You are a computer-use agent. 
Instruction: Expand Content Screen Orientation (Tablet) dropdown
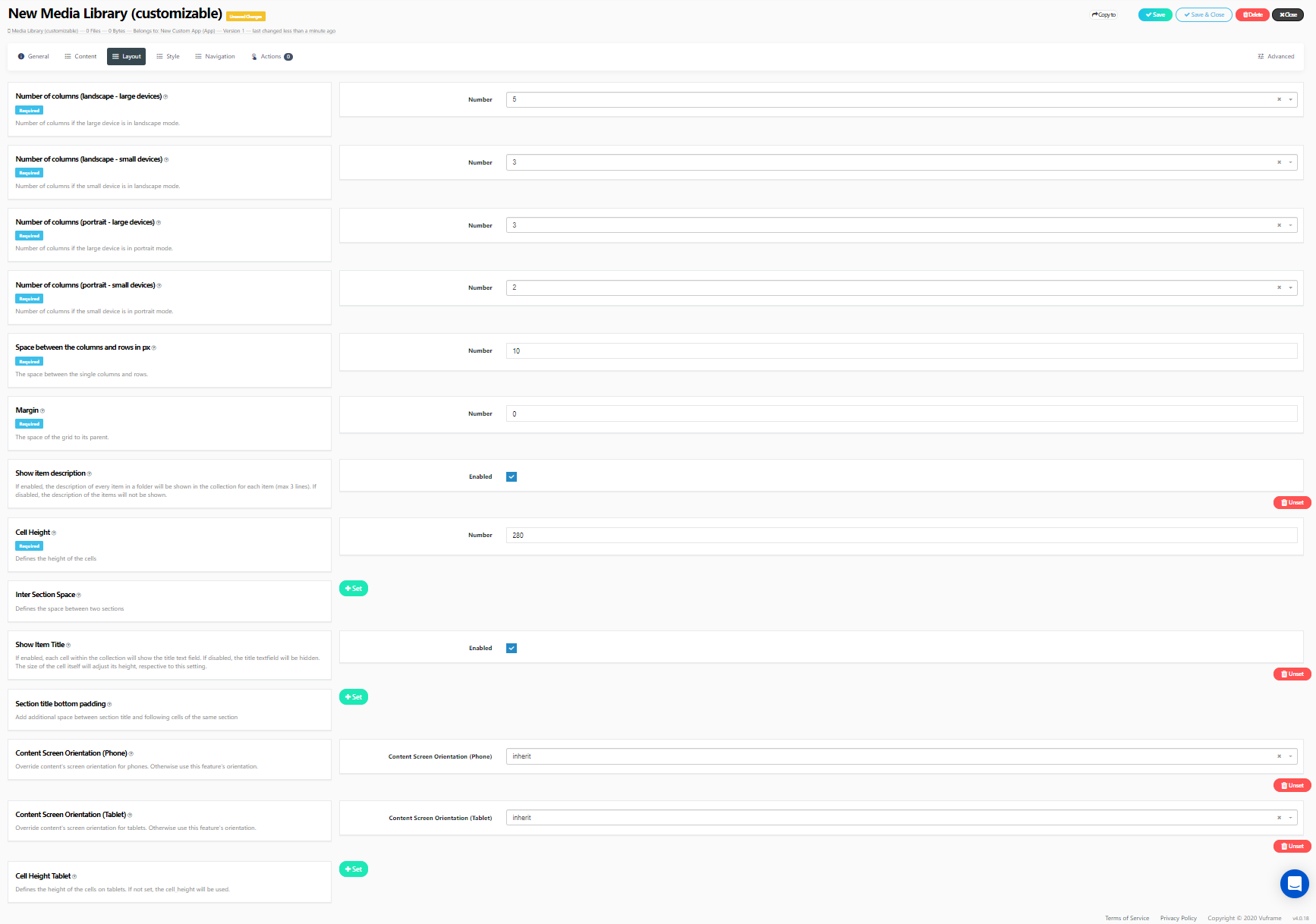(1290, 818)
